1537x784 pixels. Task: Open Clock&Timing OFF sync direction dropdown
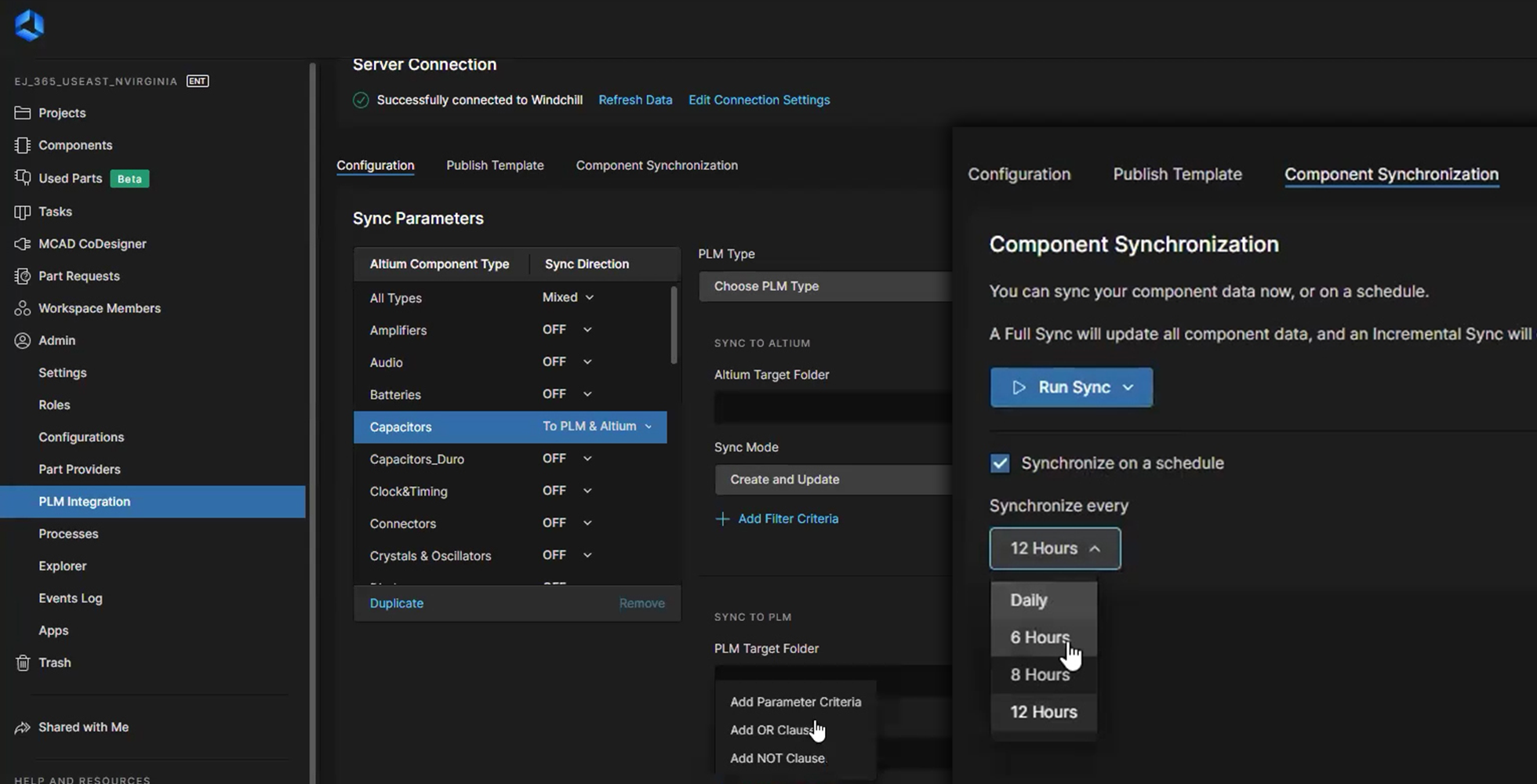567,491
